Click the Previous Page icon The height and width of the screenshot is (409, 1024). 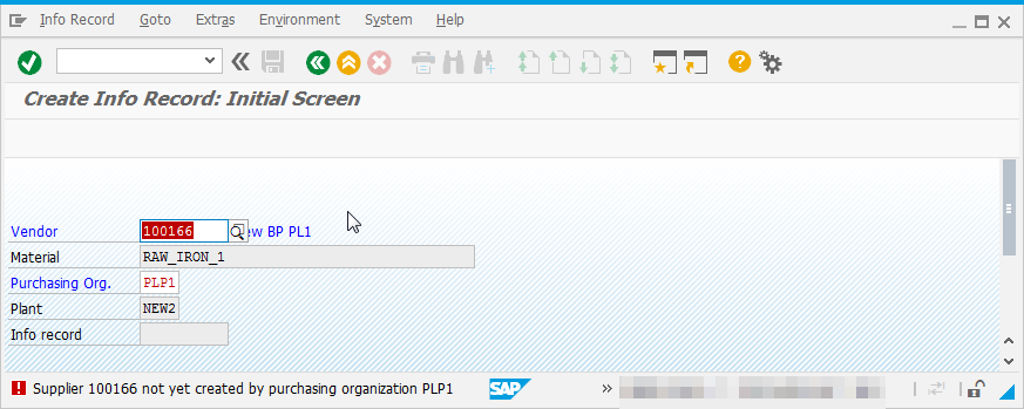pyautogui.click(x=559, y=63)
